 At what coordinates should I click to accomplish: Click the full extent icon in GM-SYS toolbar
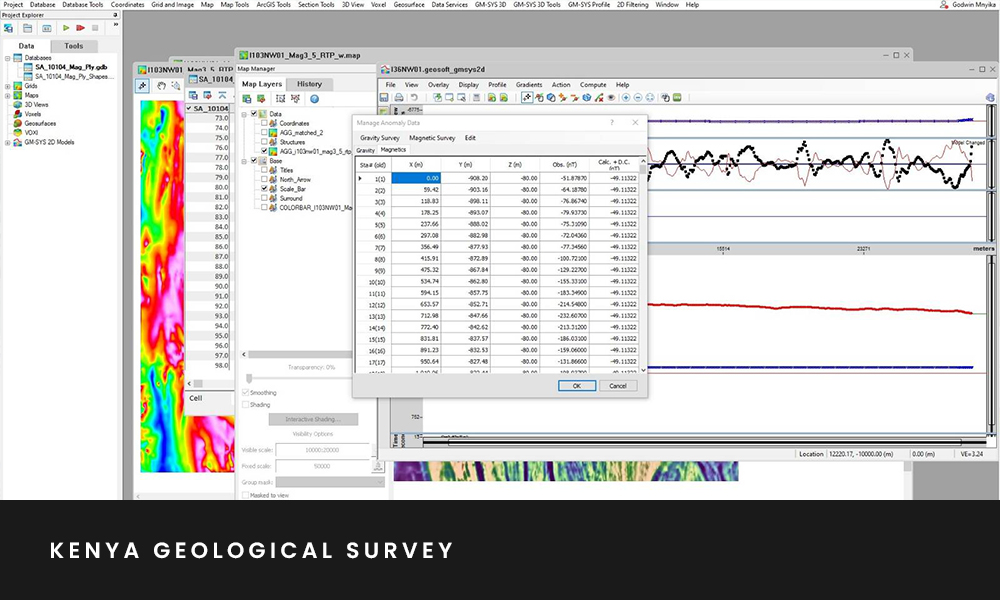pyautogui.click(x=650, y=98)
